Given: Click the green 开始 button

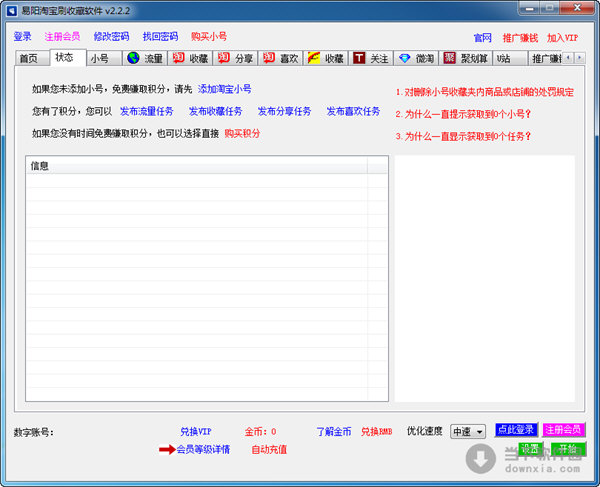Looking at the screenshot, I should [x=569, y=449].
